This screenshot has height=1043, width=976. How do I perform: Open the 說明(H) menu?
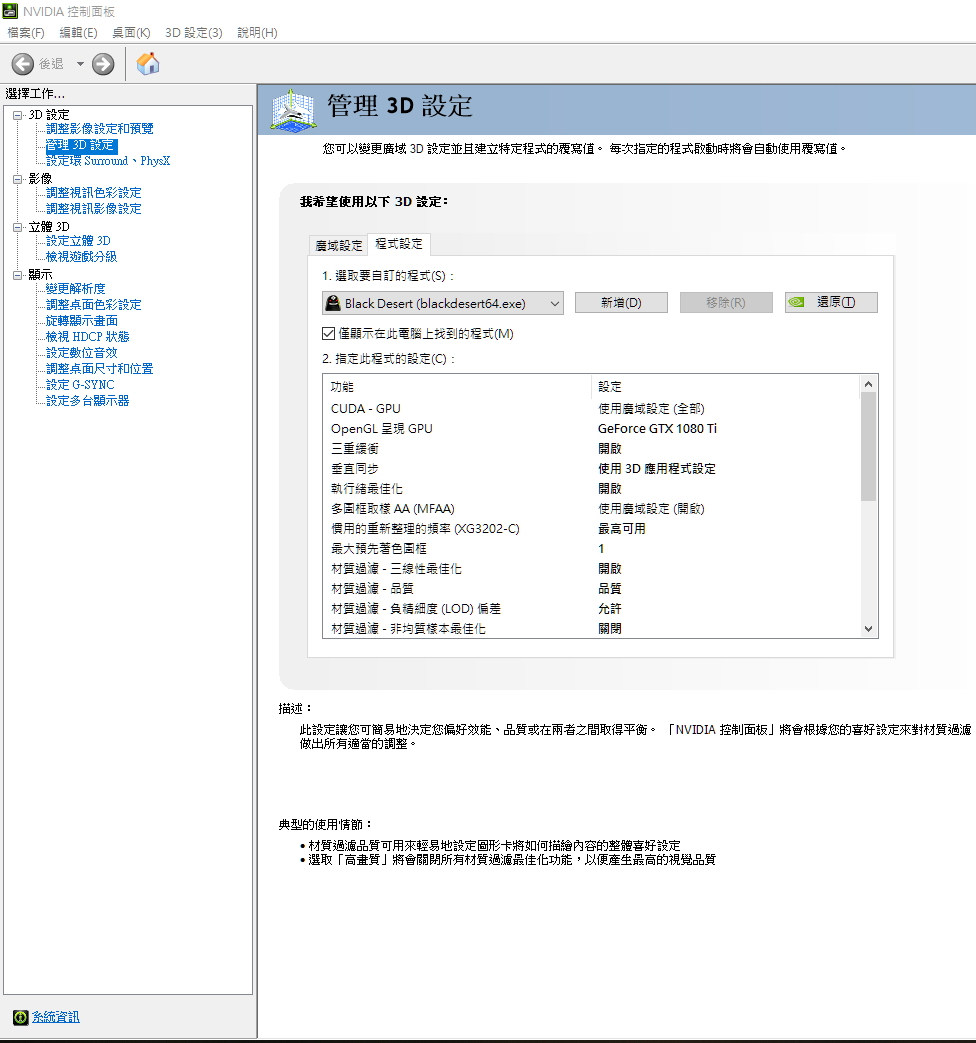tap(257, 32)
